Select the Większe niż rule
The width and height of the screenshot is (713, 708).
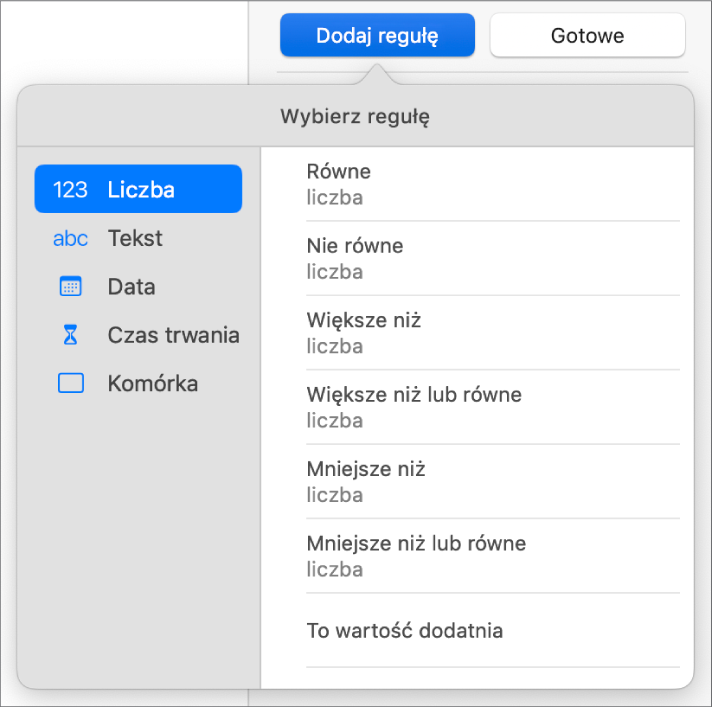[x=493, y=333]
